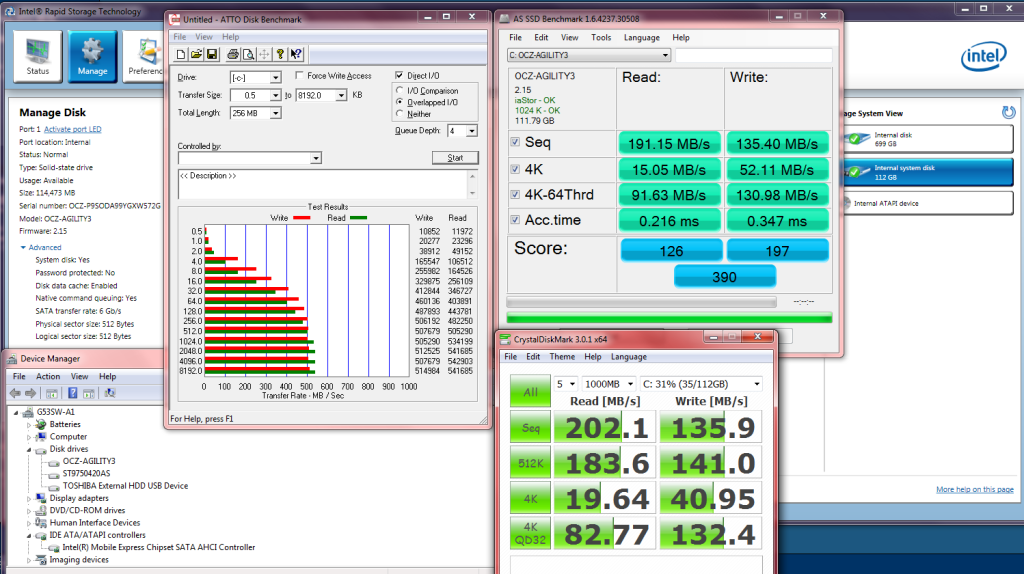The image size is (1024, 574).
Task: Click the Print icon in ATTO toolbar
Action: point(232,55)
